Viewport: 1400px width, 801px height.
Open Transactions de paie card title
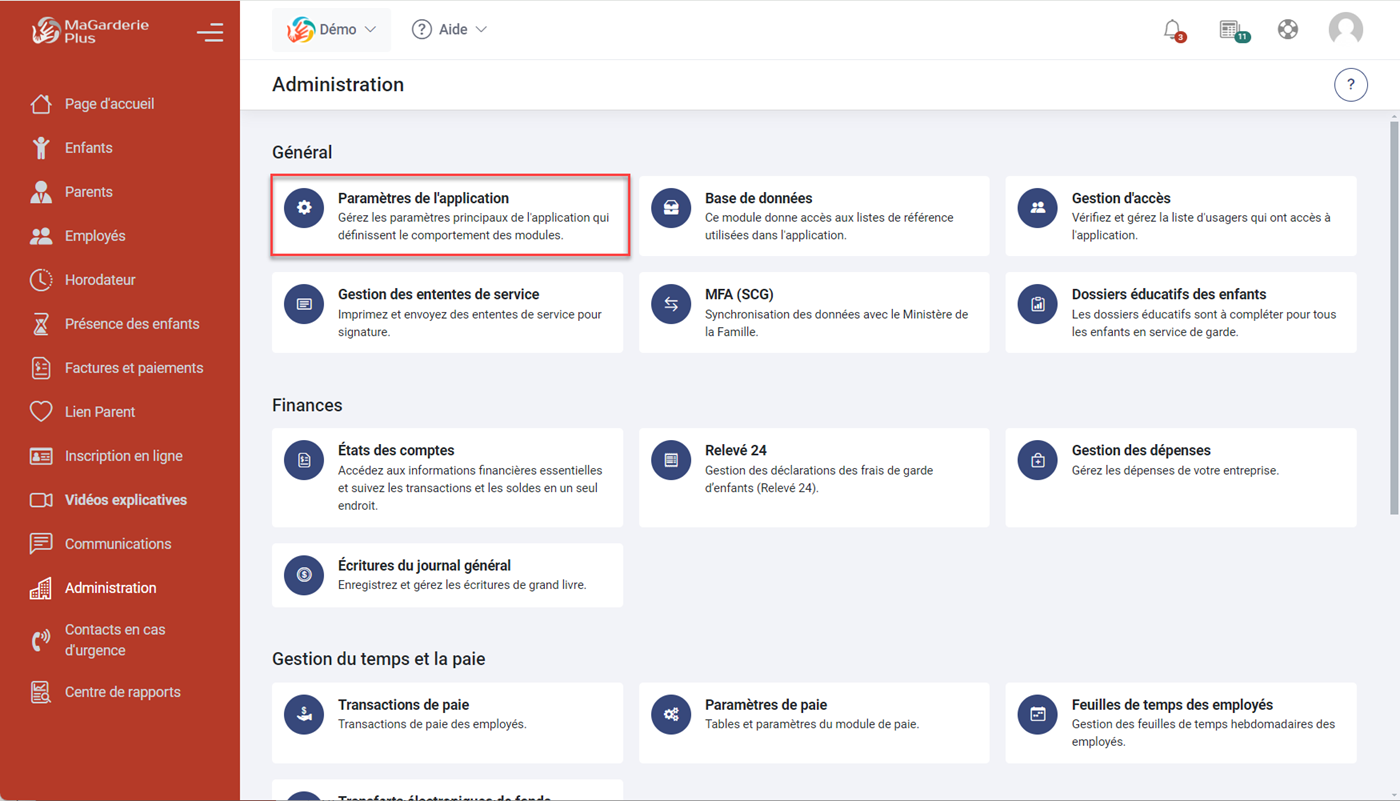click(x=403, y=705)
